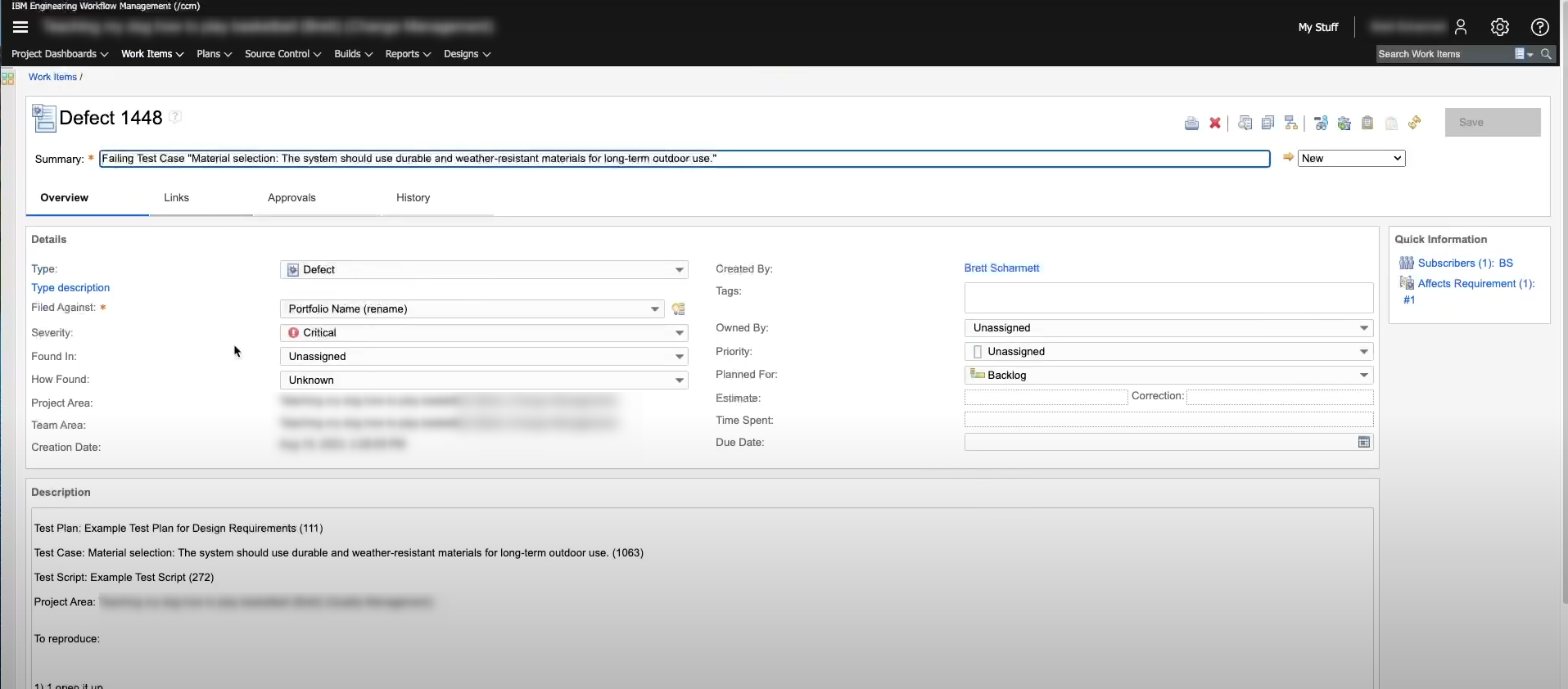Open the settings gear in header
The height and width of the screenshot is (689, 1568).
point(1499,27)
